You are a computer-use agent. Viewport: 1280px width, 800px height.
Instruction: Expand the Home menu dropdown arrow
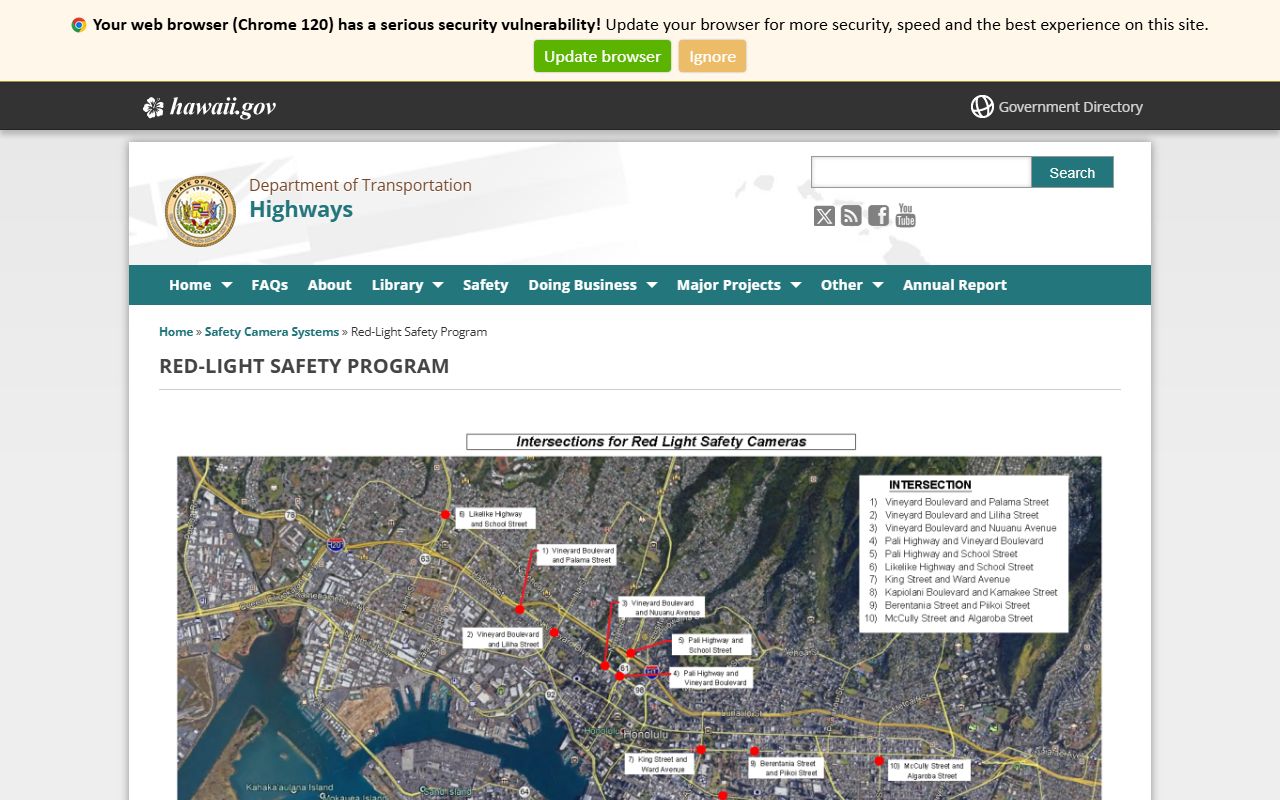tap(227, 285)
